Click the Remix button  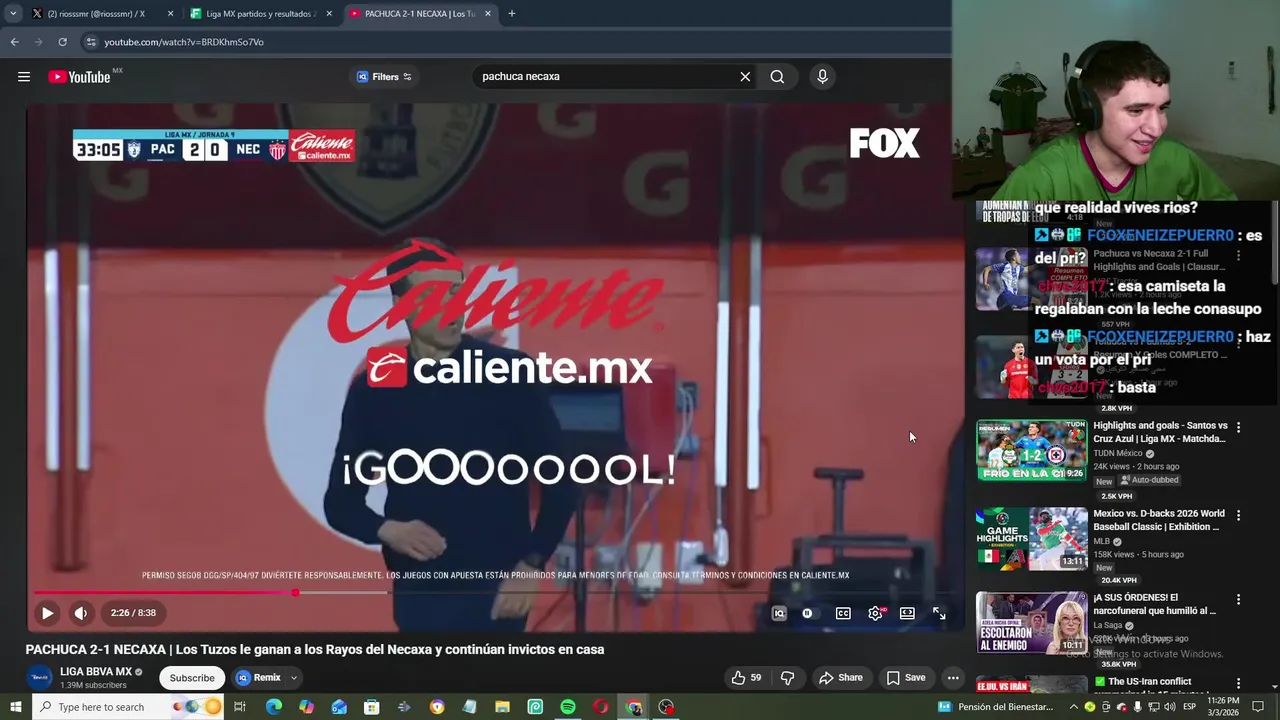tap(259, 677)
